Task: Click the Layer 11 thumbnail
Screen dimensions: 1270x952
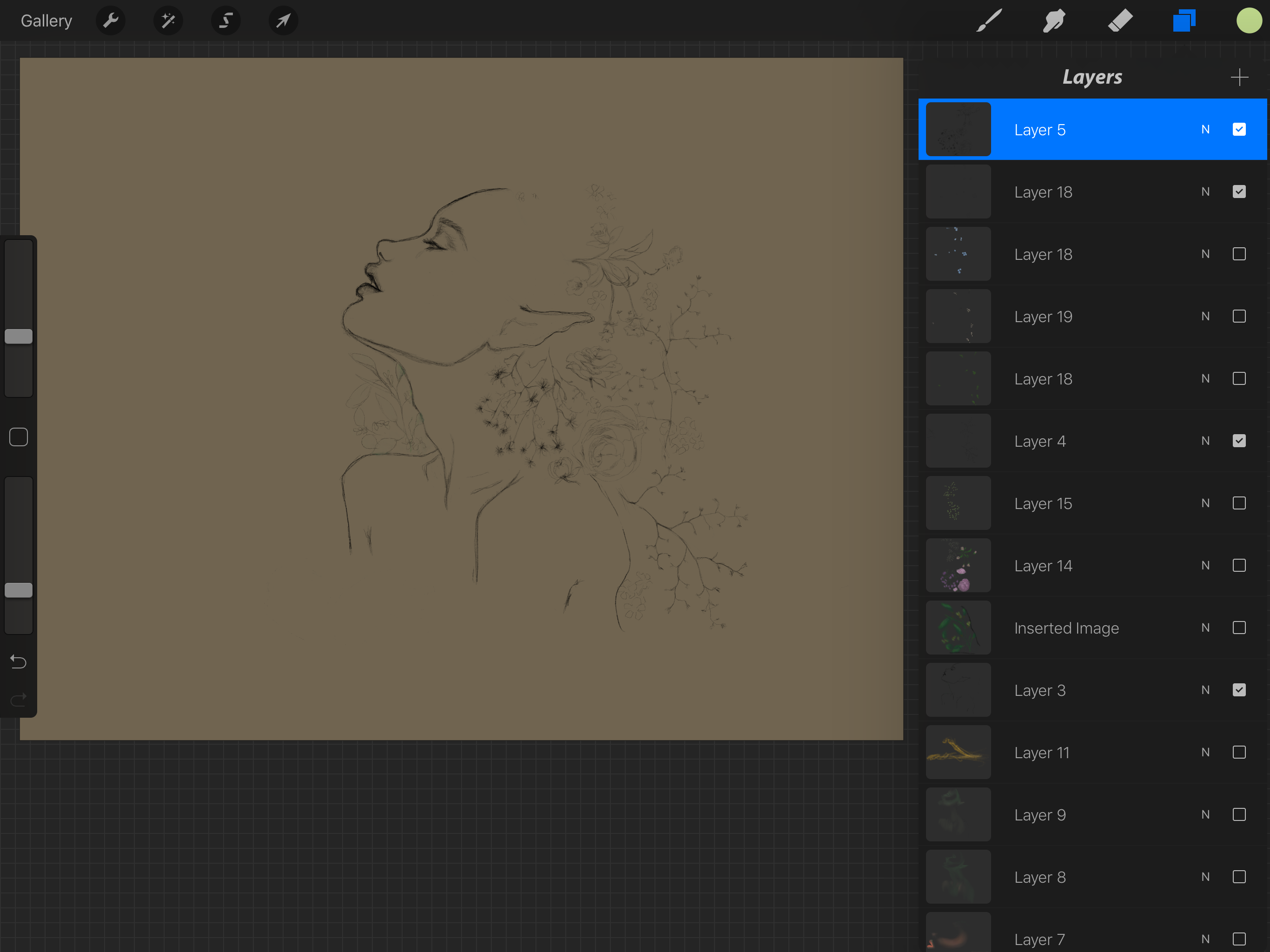Action: pos(958,752)
